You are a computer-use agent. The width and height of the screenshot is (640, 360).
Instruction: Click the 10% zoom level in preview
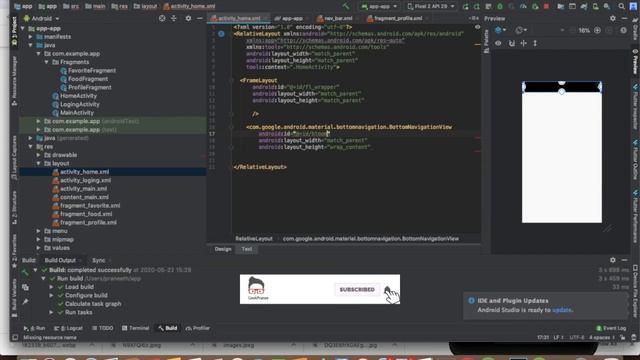(x=584, y=31)
